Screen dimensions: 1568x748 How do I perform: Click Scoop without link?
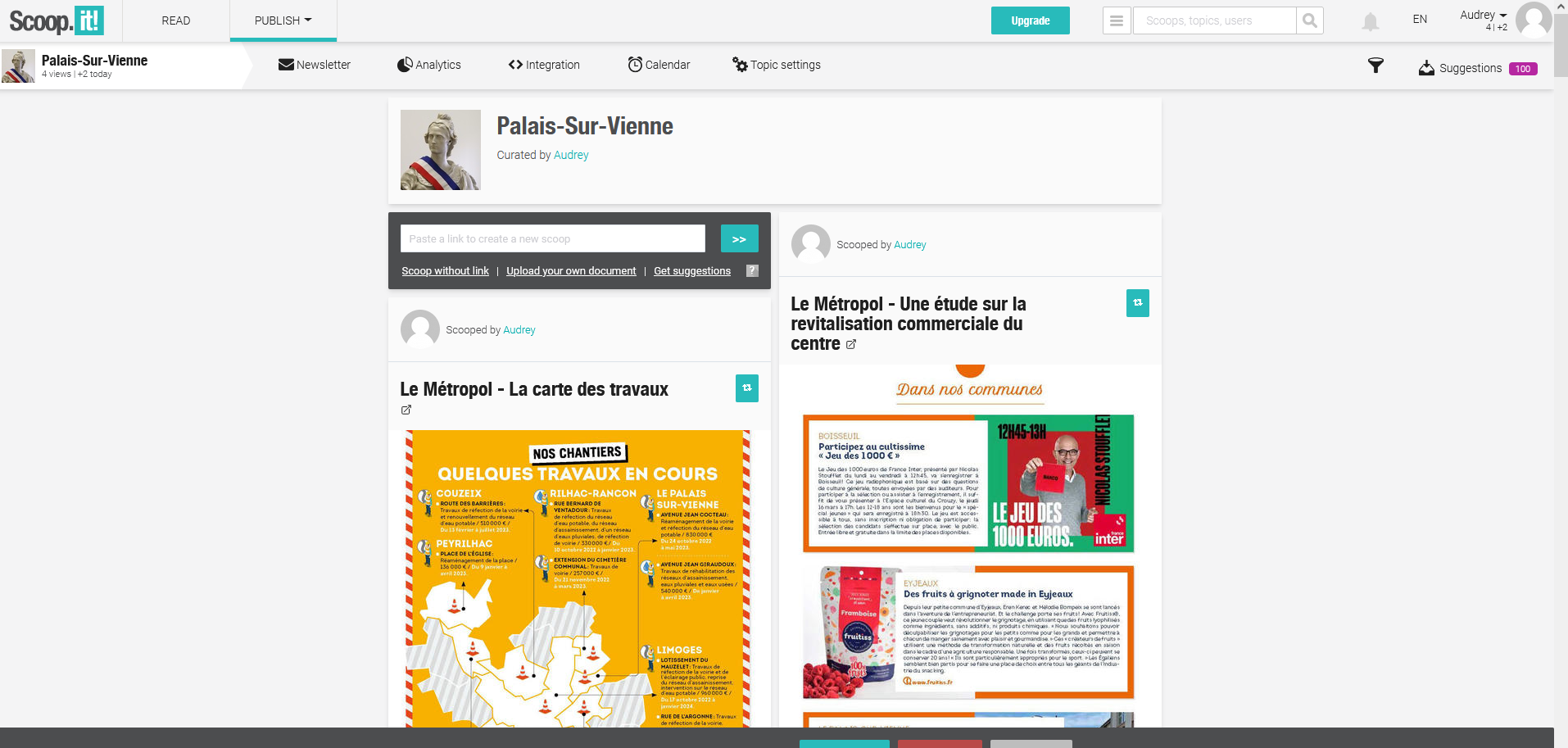[445, 271]
